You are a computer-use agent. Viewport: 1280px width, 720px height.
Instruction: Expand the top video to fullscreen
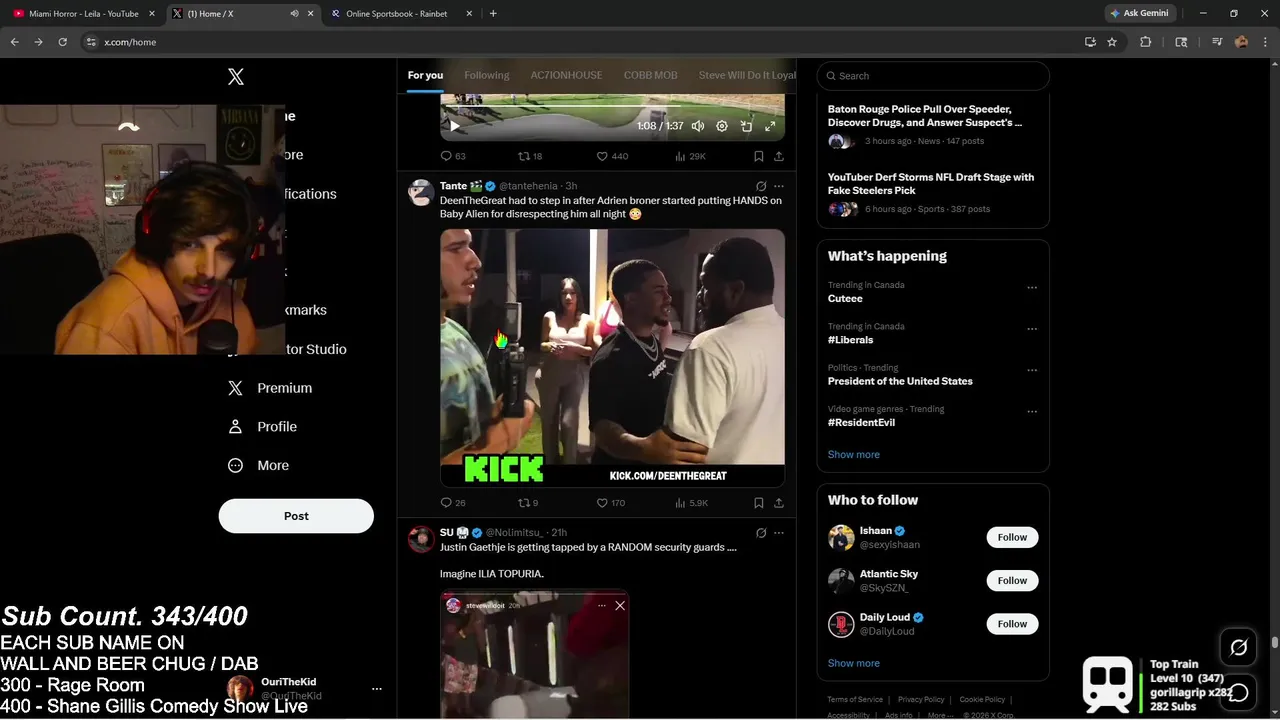770,126
